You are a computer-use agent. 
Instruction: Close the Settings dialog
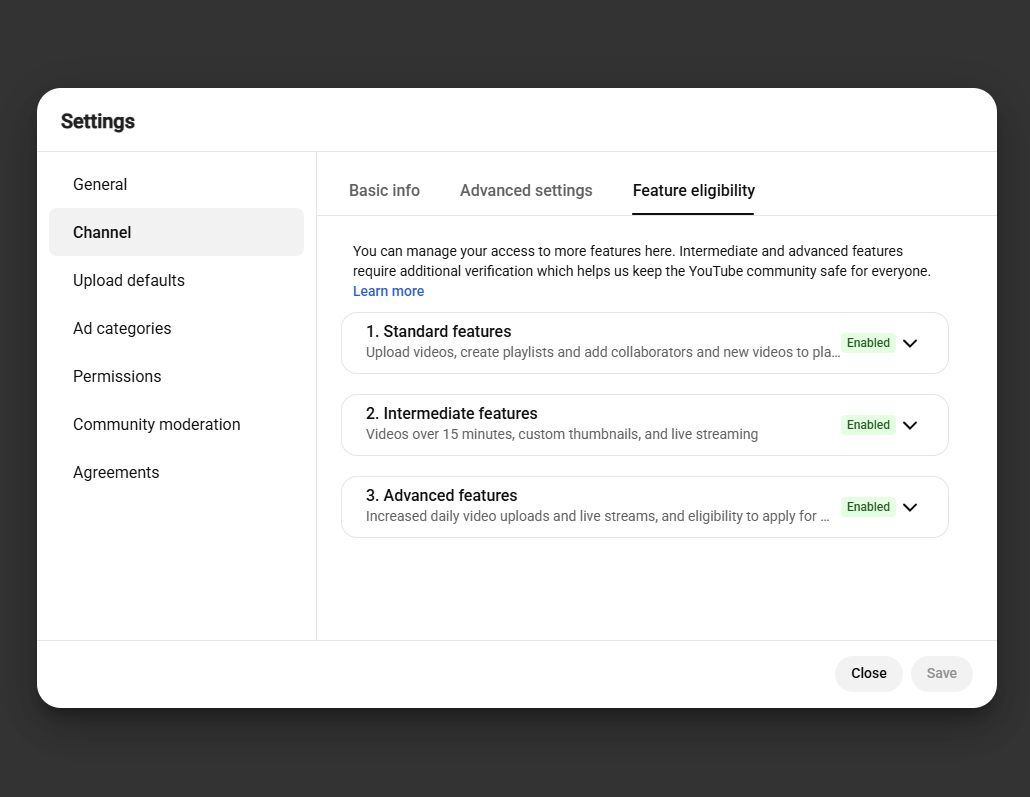pyautogui.click(x=868, y=673)
